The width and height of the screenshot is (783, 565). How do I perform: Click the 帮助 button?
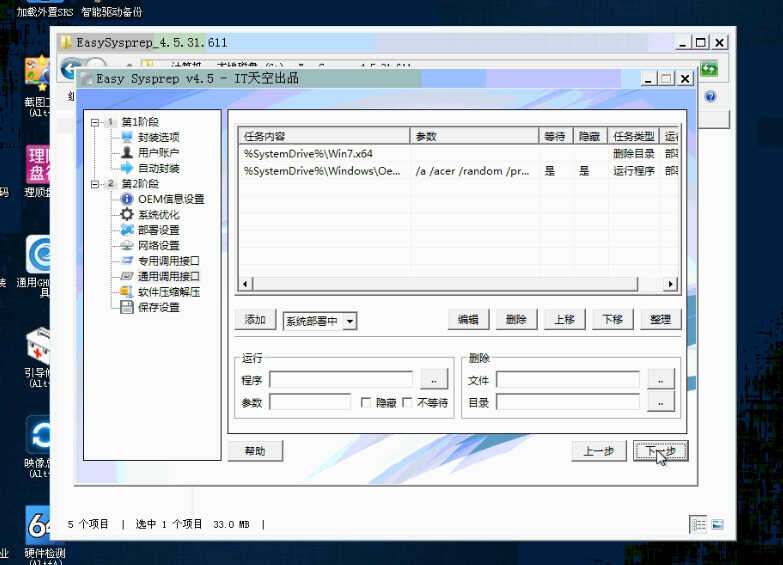255,451
